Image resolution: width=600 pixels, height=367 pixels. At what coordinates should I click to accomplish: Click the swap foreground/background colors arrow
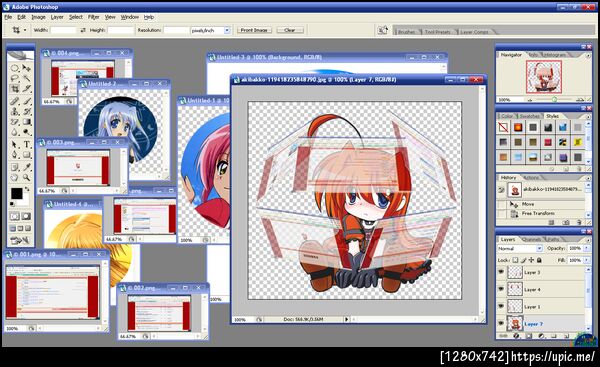tap(27, 188)
